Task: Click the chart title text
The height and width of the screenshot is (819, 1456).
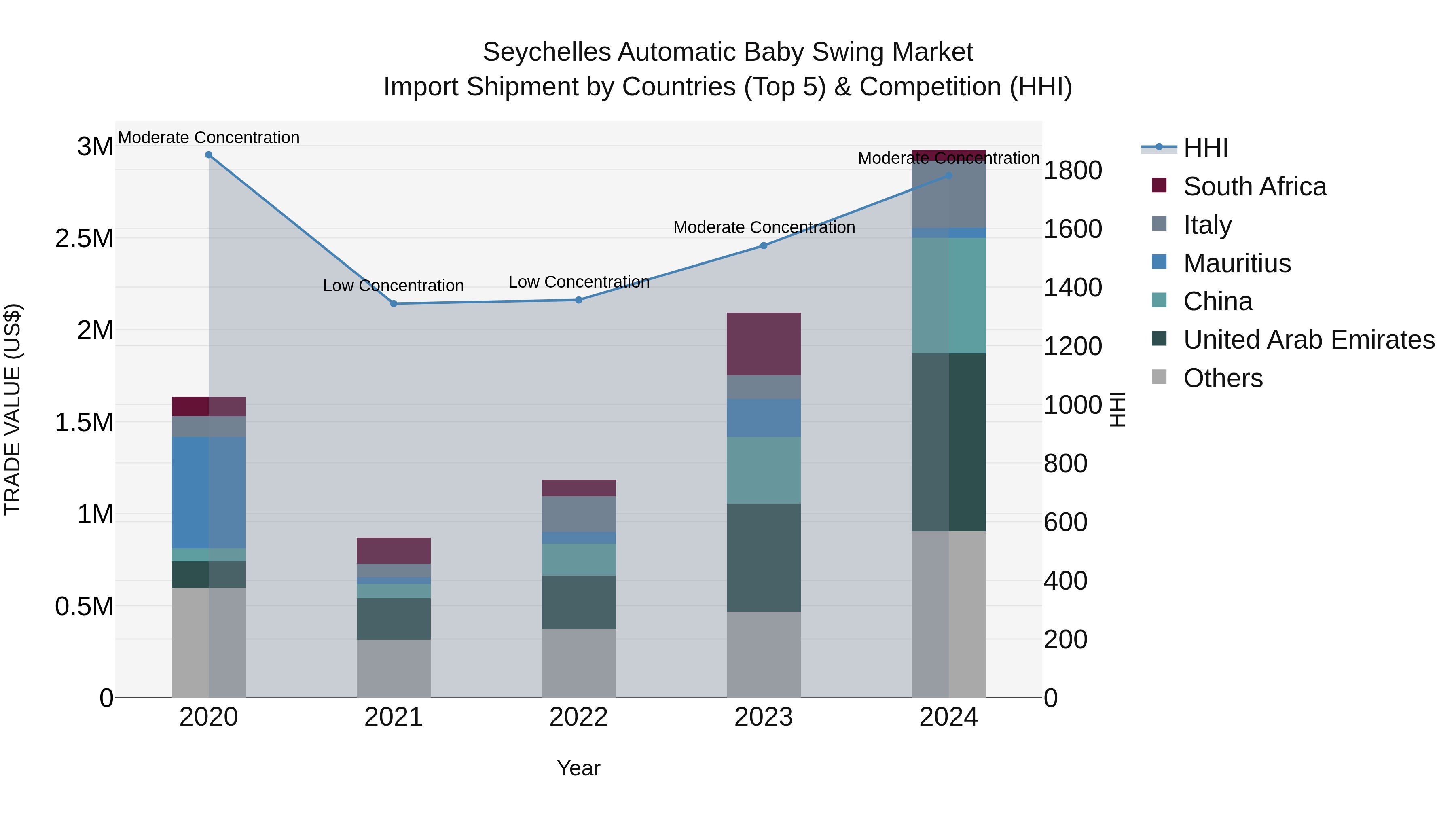Action: pos(728,70)
